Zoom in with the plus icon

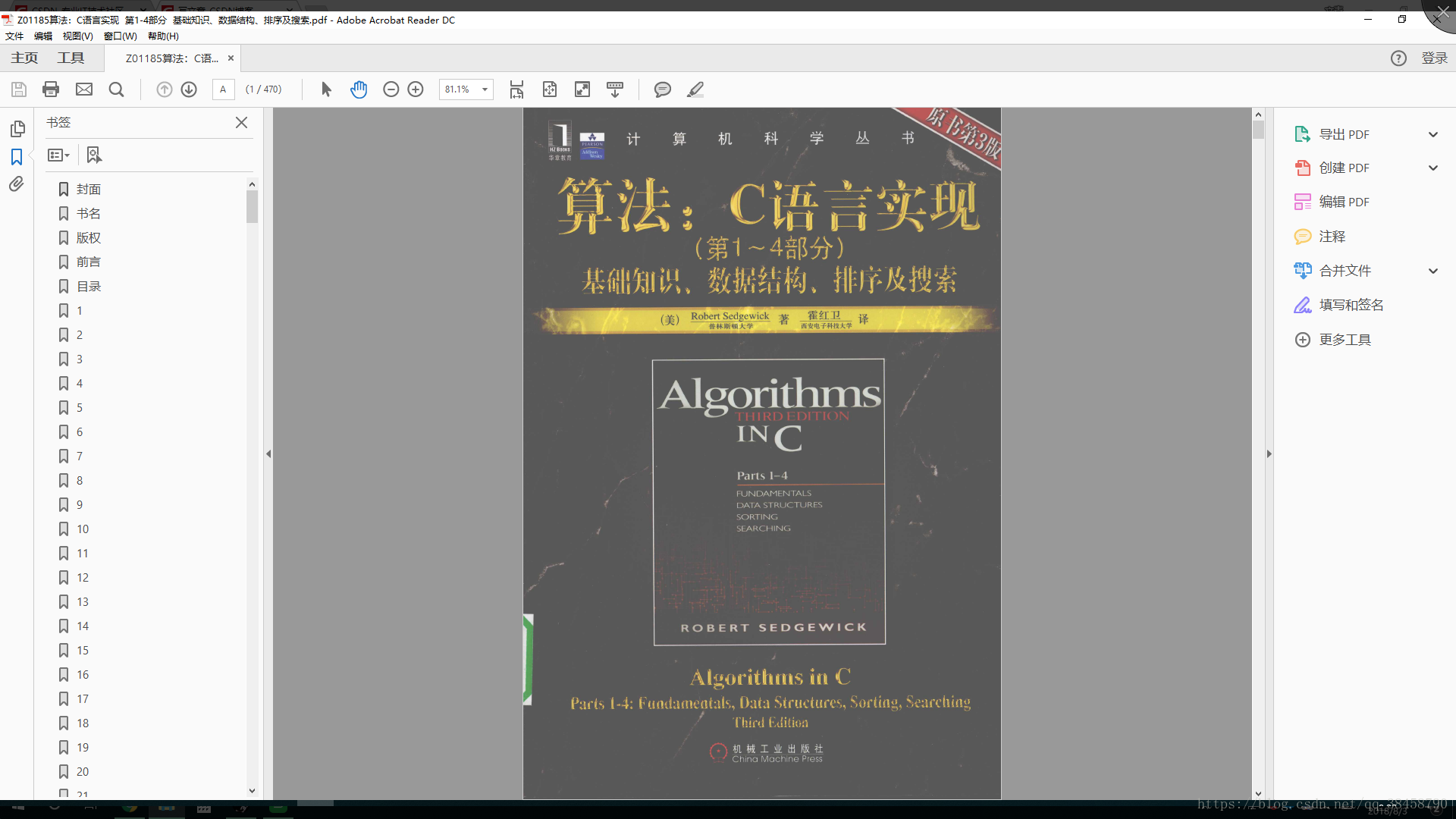coord(416,89)
